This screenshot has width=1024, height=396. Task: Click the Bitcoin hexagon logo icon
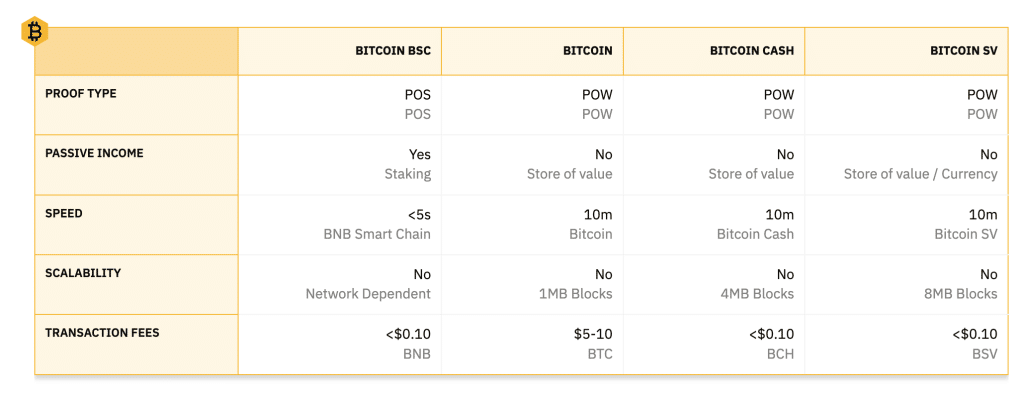[34, 31]
